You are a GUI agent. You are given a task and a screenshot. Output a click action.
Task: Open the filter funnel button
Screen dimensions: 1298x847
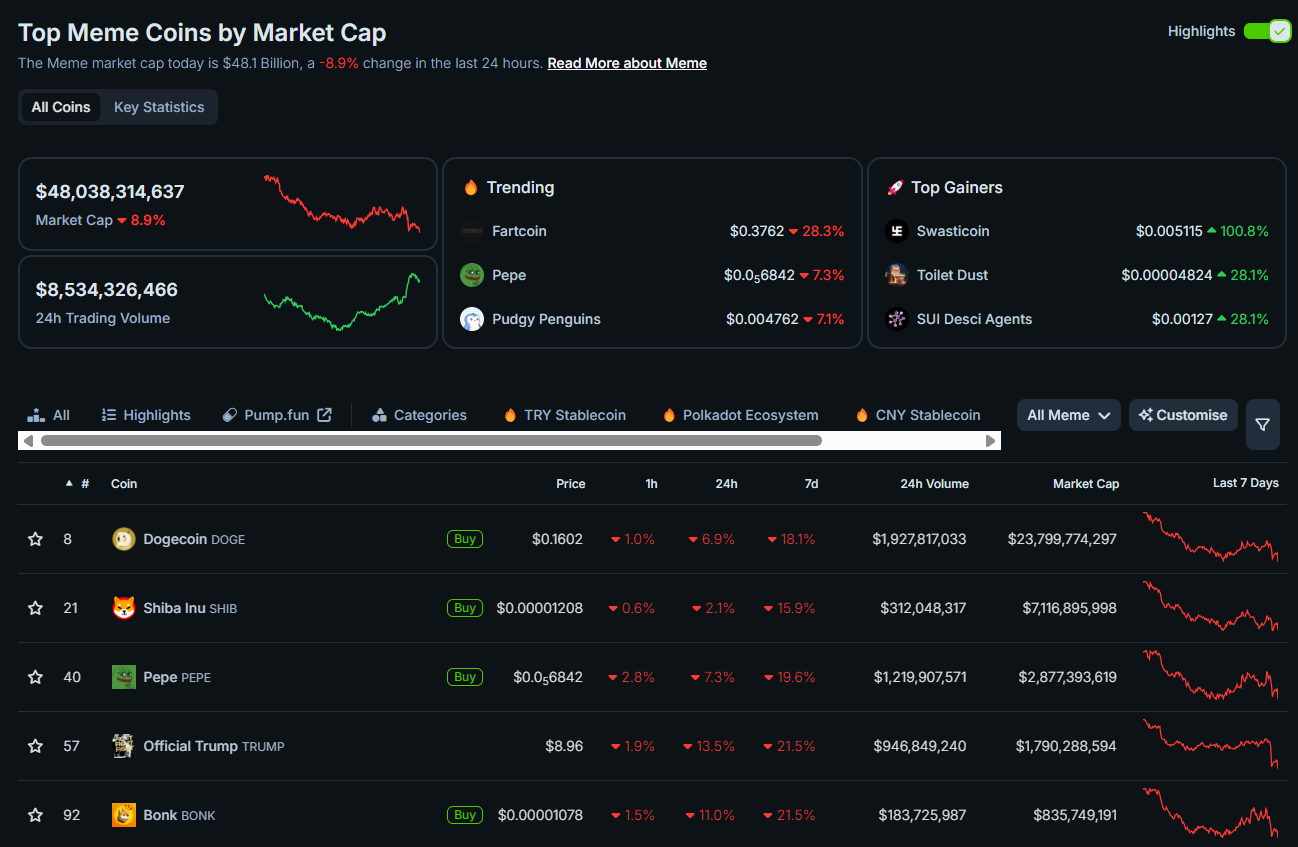1262,425
